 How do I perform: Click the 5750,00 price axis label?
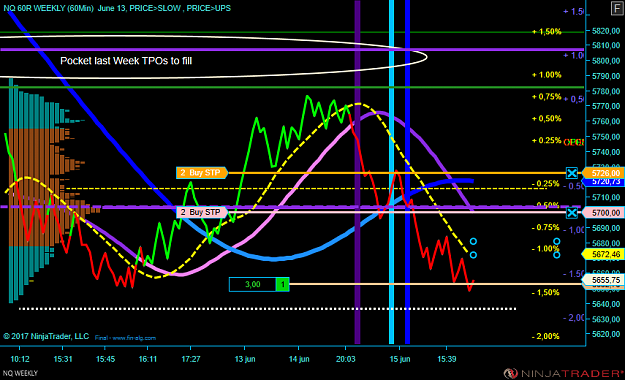[x=606, y=137]
